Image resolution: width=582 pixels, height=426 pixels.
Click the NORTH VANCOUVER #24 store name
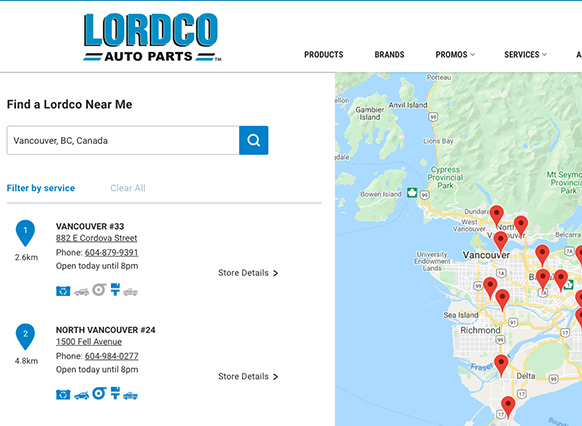(105, 330)
